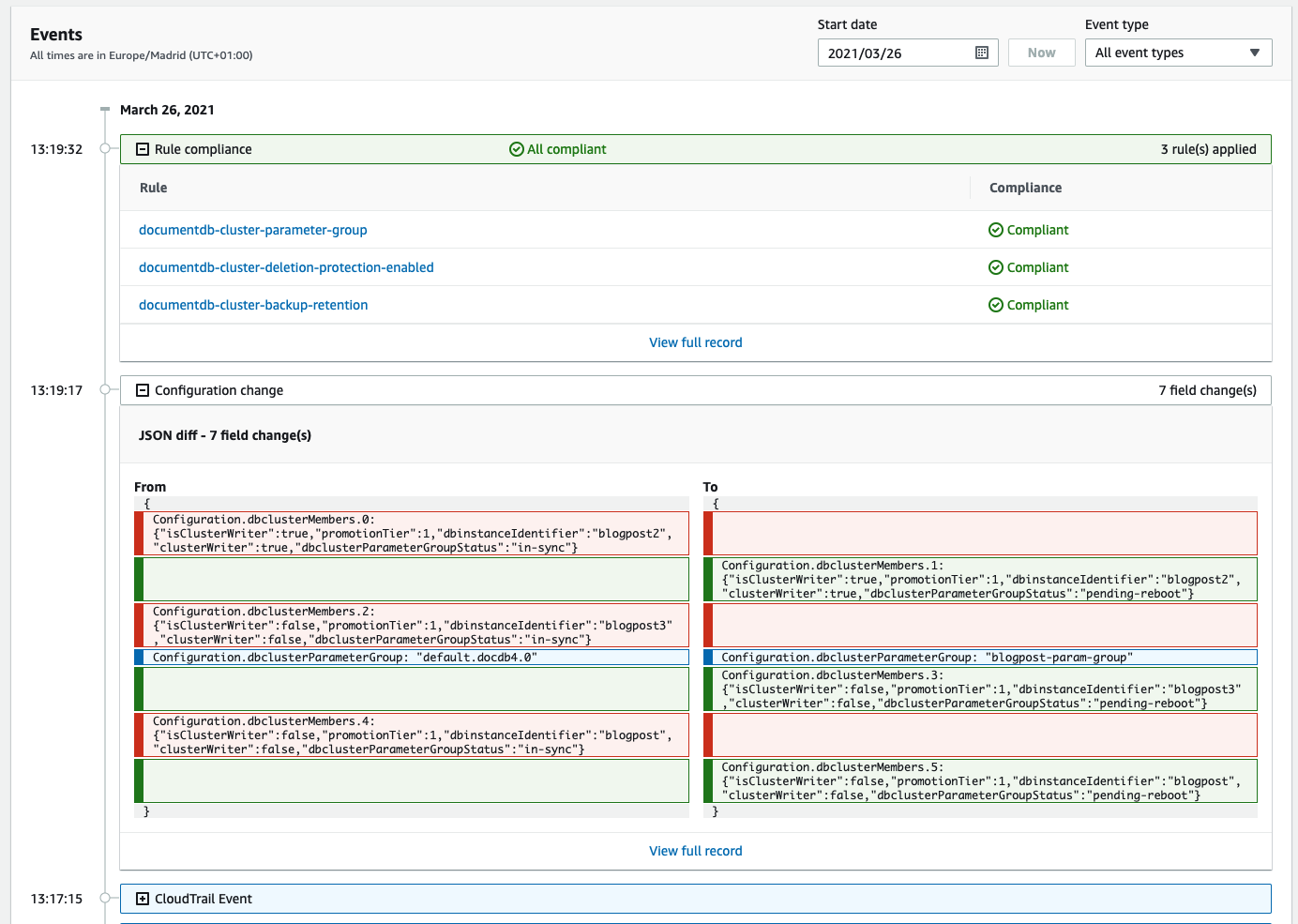Collapse the Configuration change section
Viewport: 1298px width, 924px height.
point(143,390)
